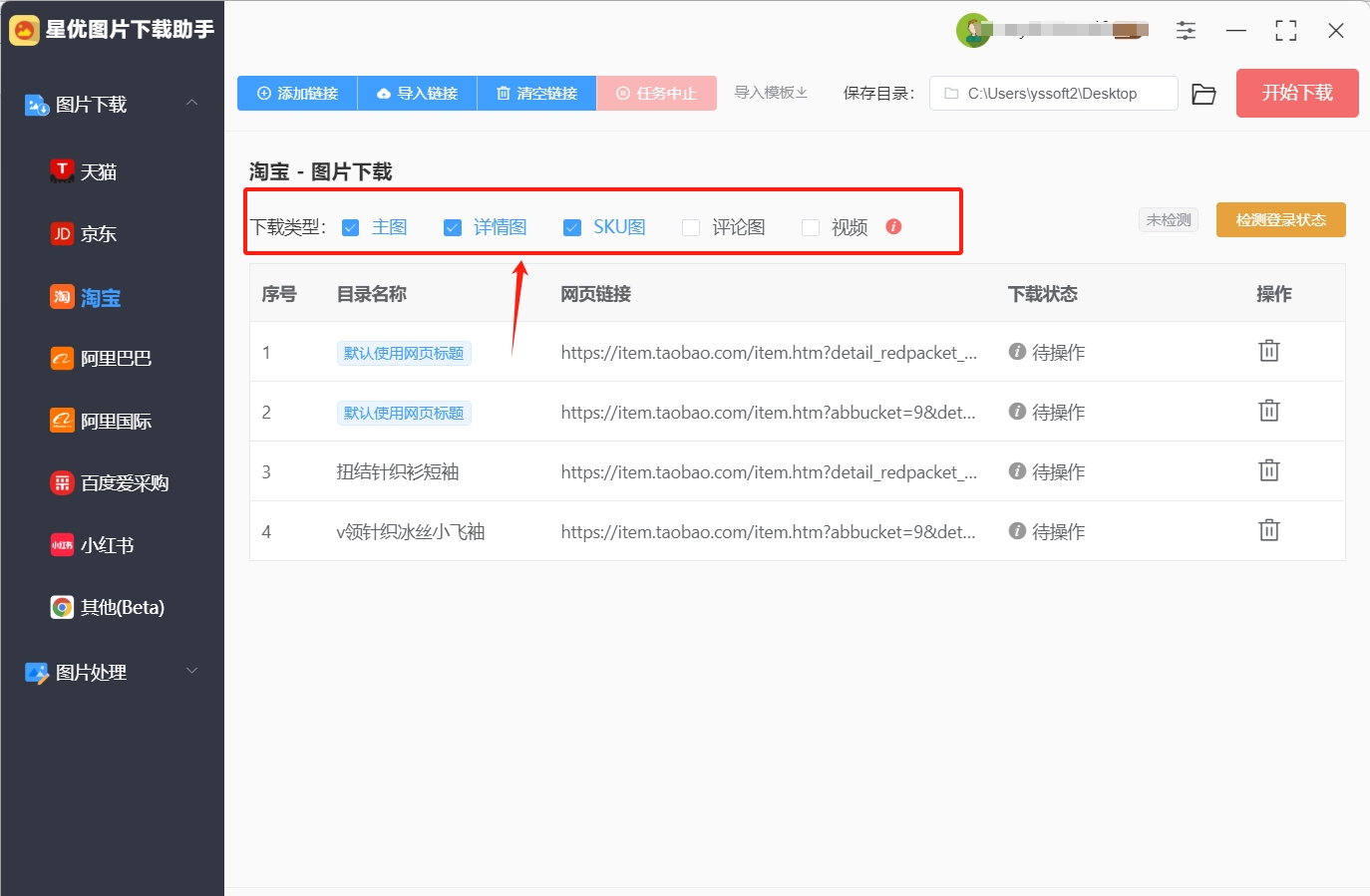This screenshot has width=1370, height=896.
Task: Delete row 1 with trash icon
Action: point(1268,351)
